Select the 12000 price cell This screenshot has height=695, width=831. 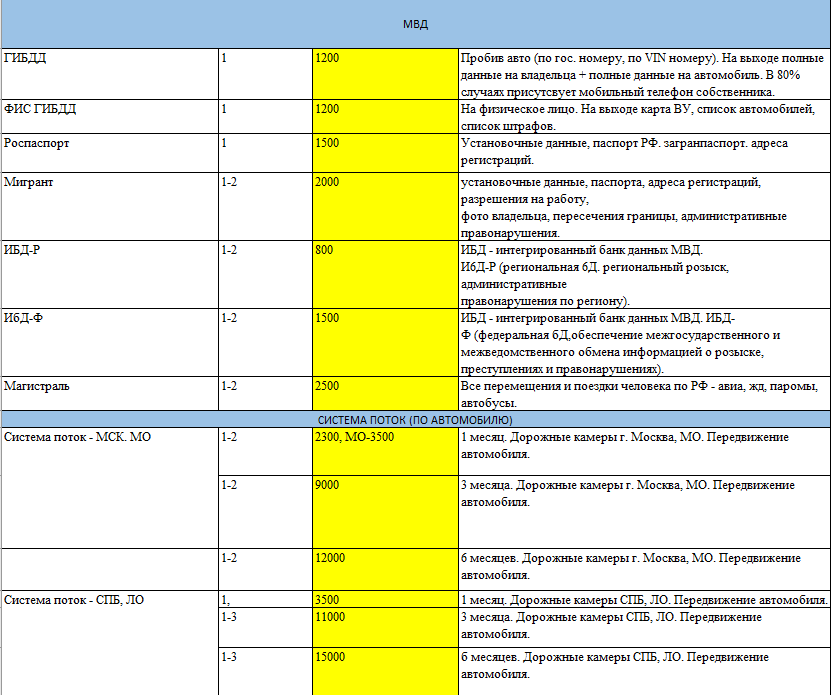(385, 569)
